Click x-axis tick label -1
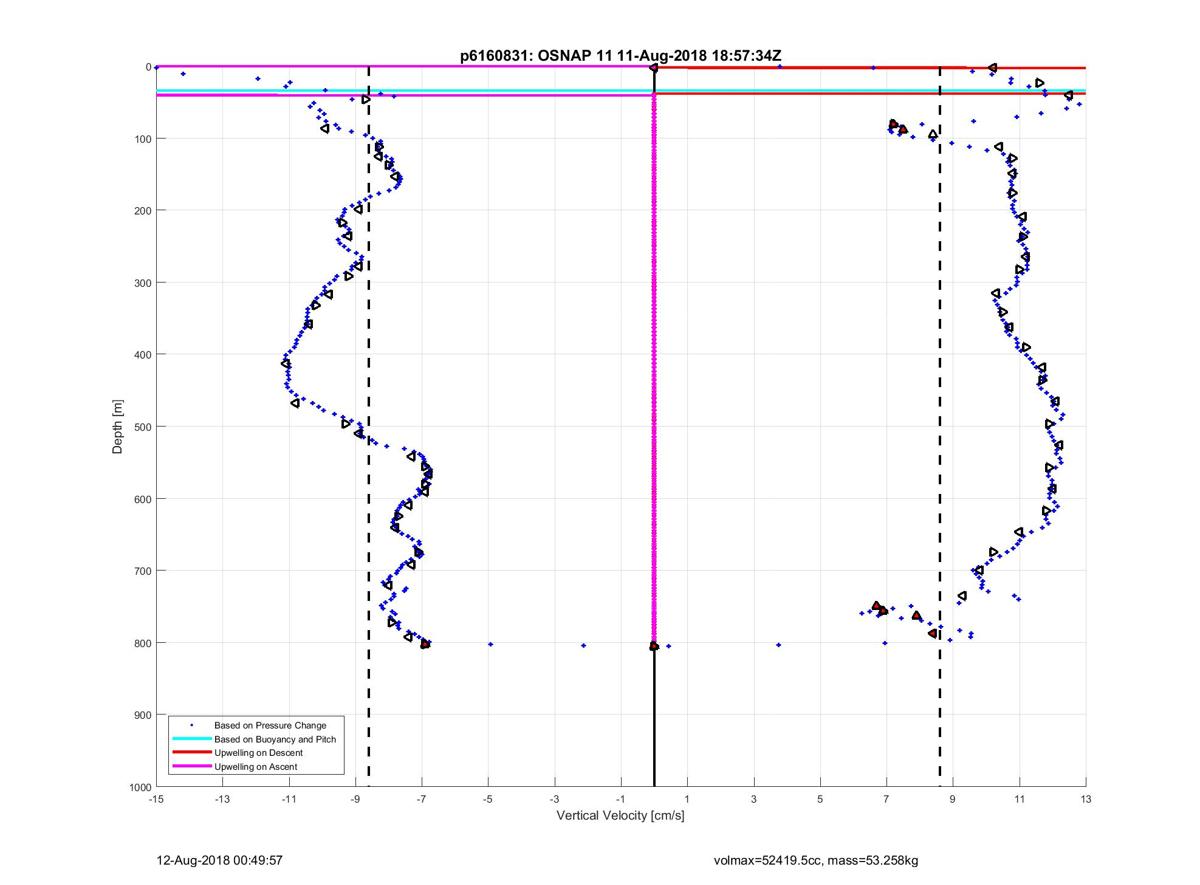 pos(621,799)
